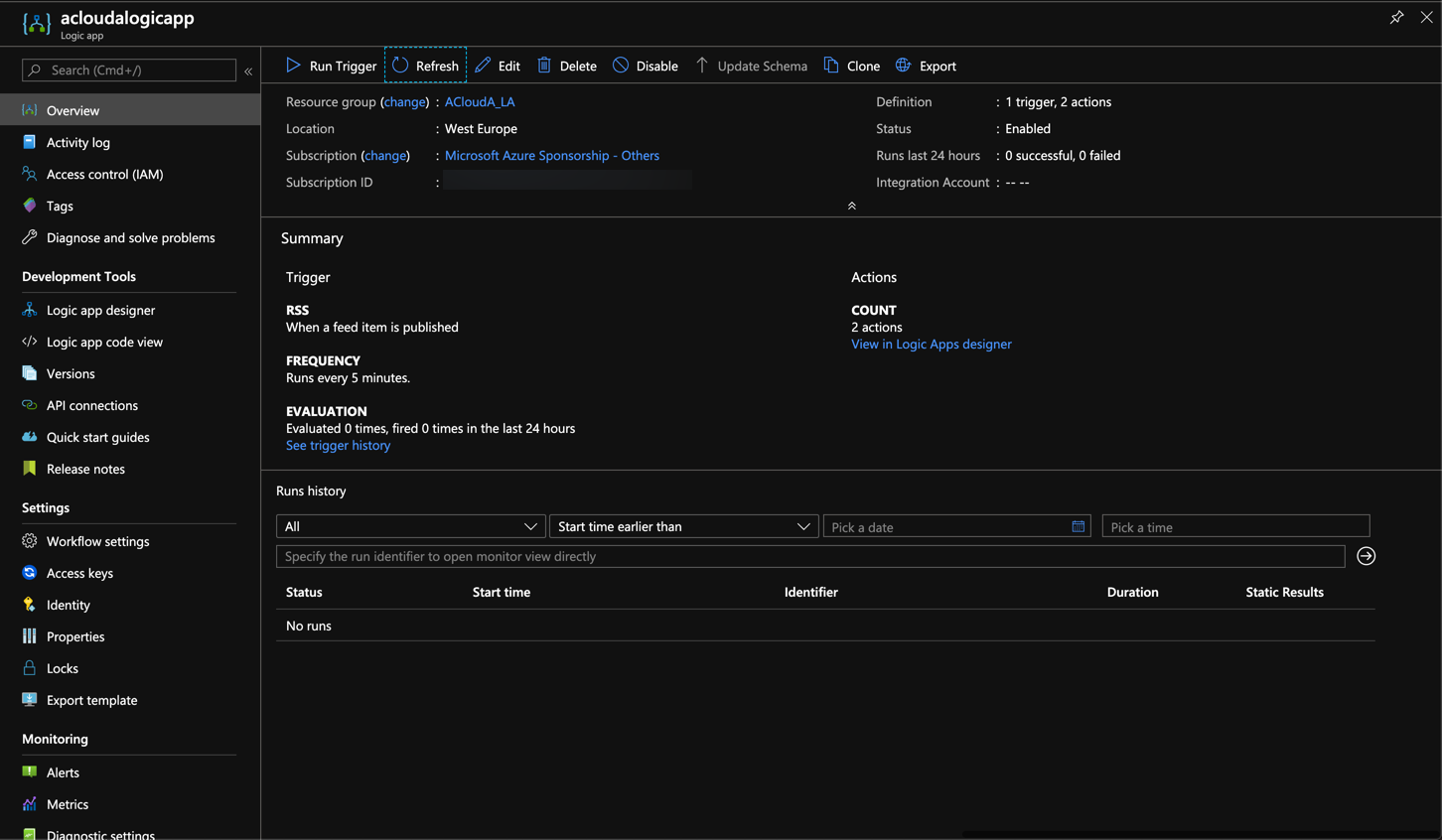This screenshot has height=840, width=1442.
Task: Click the Access keys icon
Action: tap(30, 573)
